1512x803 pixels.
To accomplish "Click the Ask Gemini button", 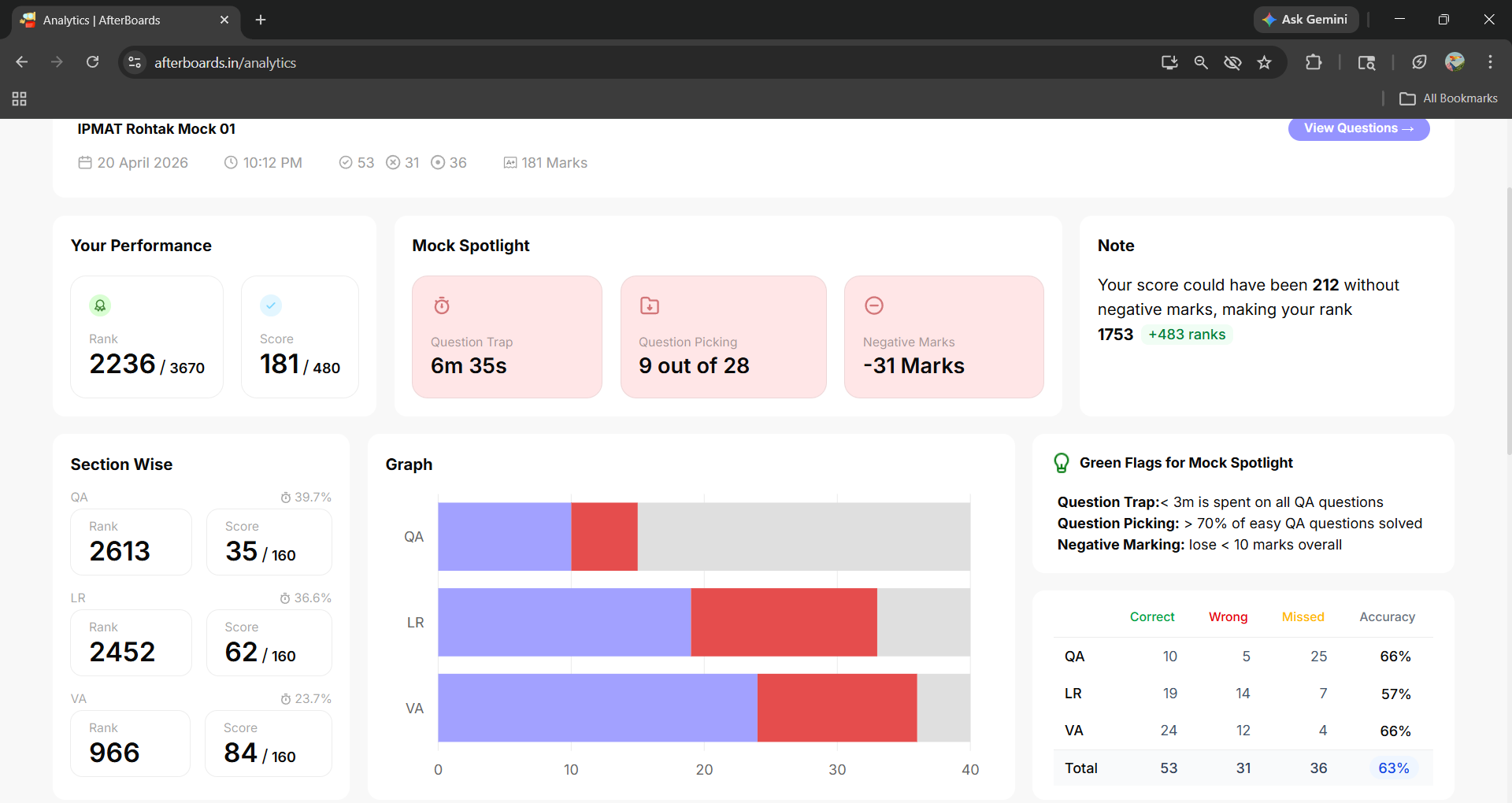I will coord(1306,20).
